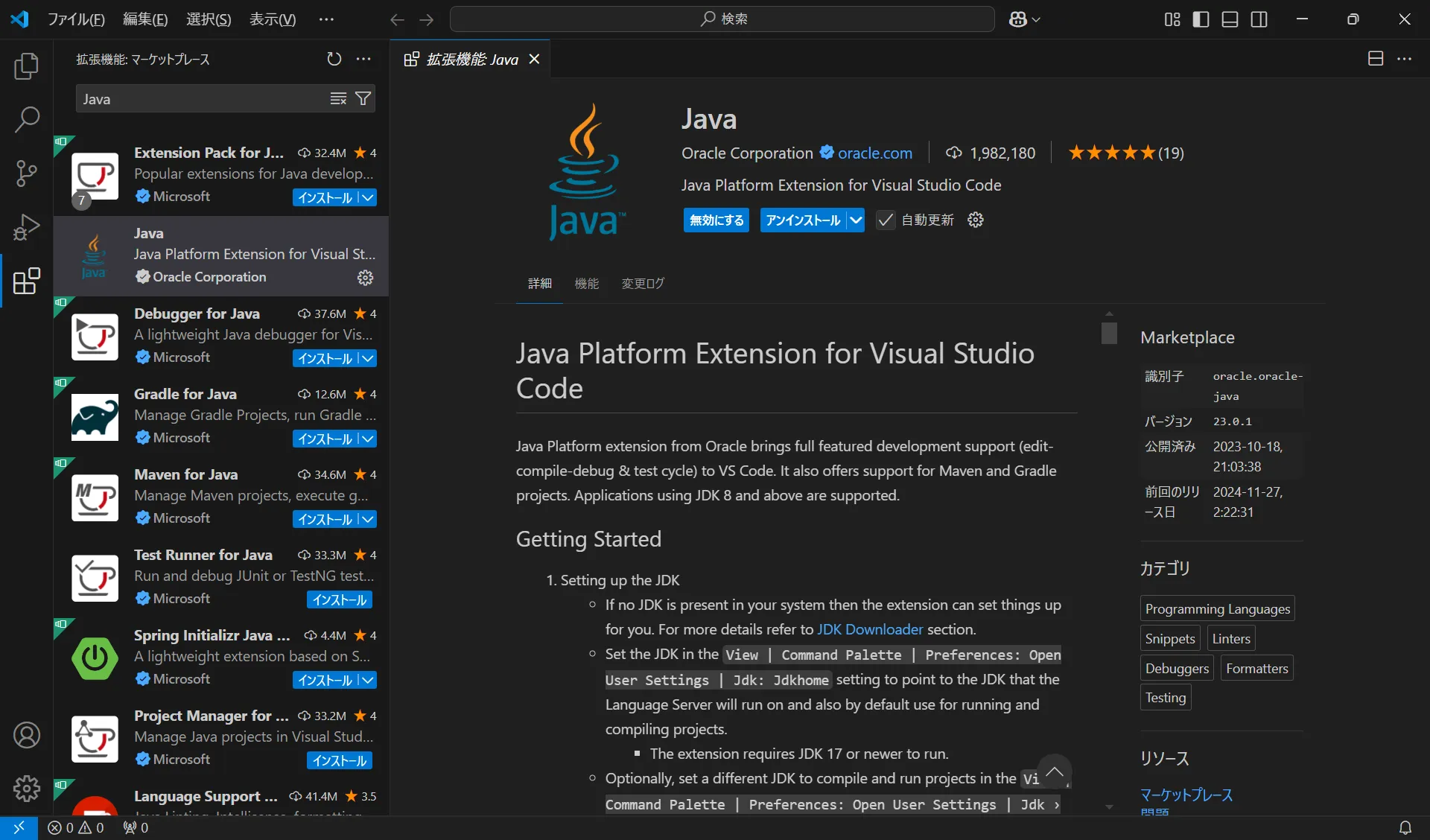This screenshot has width=1430, height=840.
Task: Open the star rating (19) reviews
Action: [x=1125, y=153]
